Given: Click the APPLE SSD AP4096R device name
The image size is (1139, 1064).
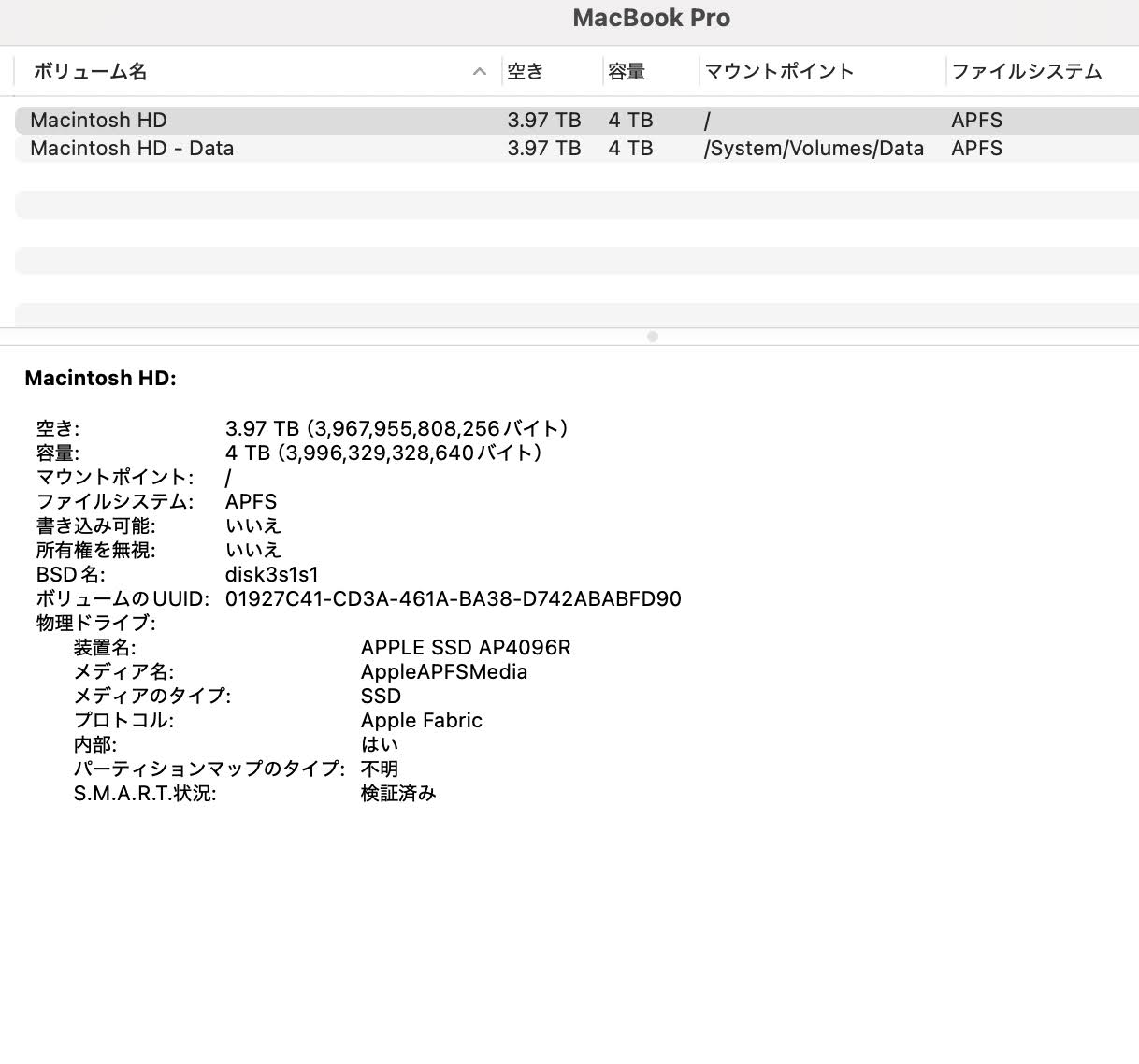Looking at the screenshot, I should pyautogui.click(x=465, y=647).
